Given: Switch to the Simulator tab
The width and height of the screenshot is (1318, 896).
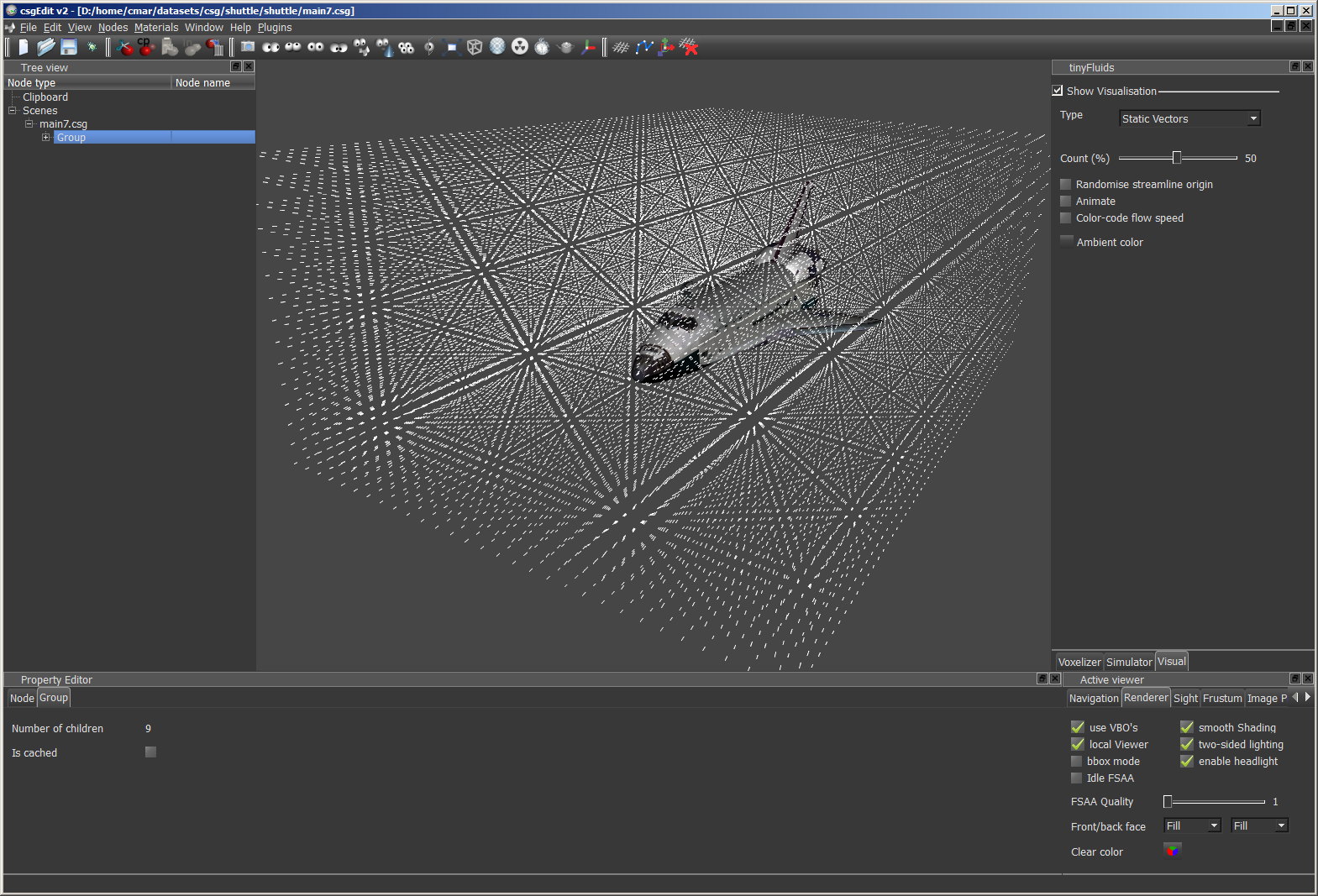Looking at the screenshot, I should tap(1128, 663).
